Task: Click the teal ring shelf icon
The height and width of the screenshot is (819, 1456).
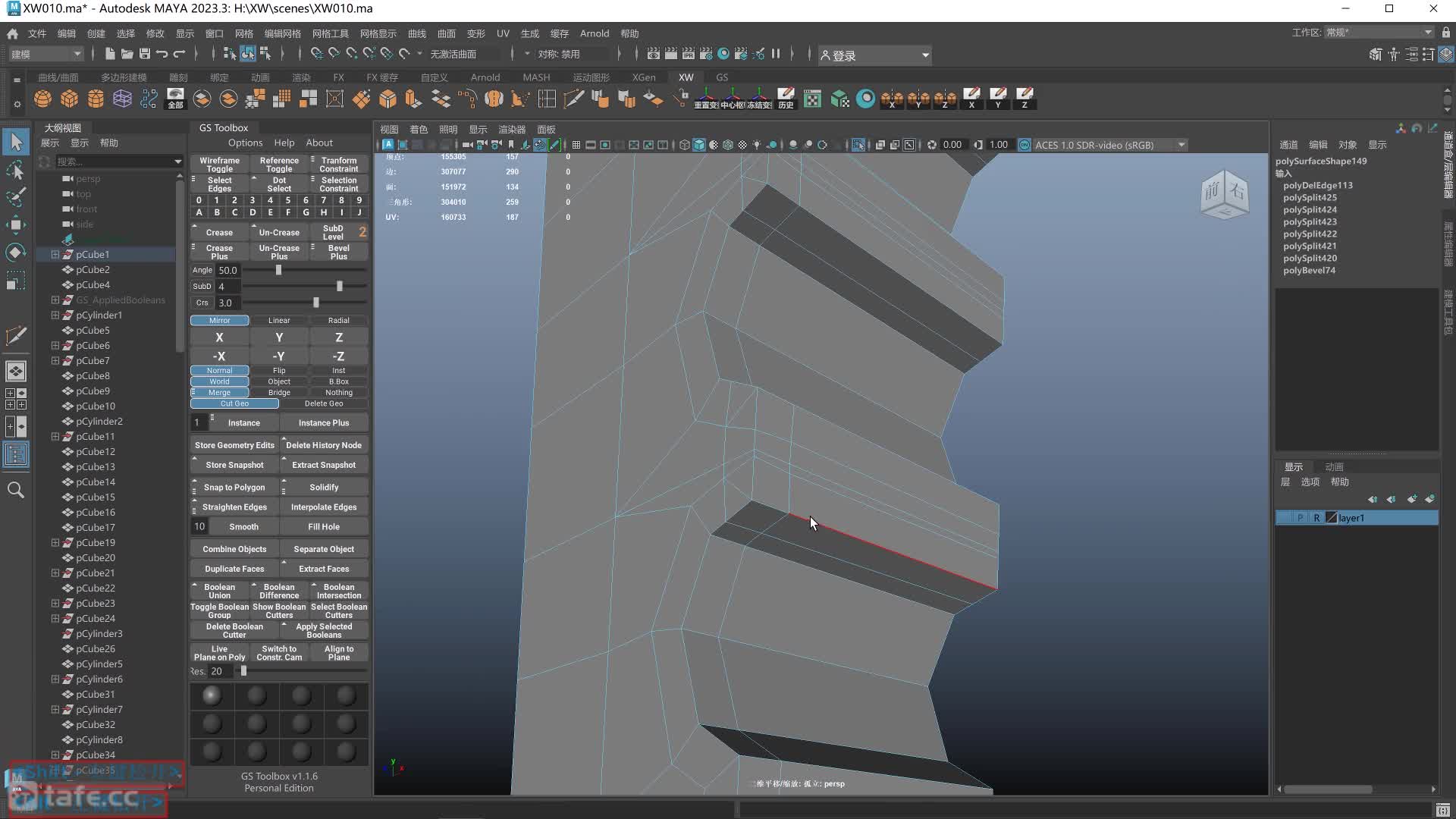Action: (x=865, y=99)
